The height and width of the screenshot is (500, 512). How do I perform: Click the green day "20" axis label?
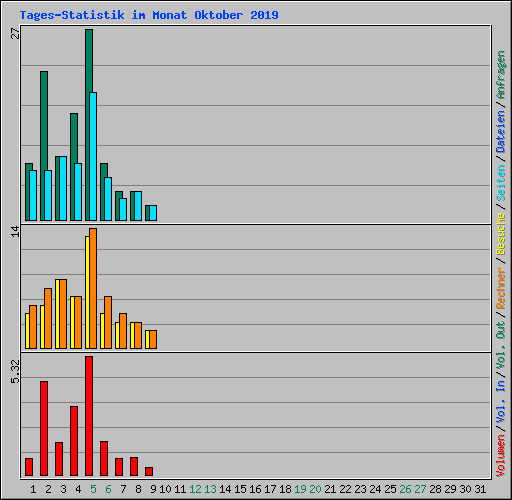[x=315, y=489]
